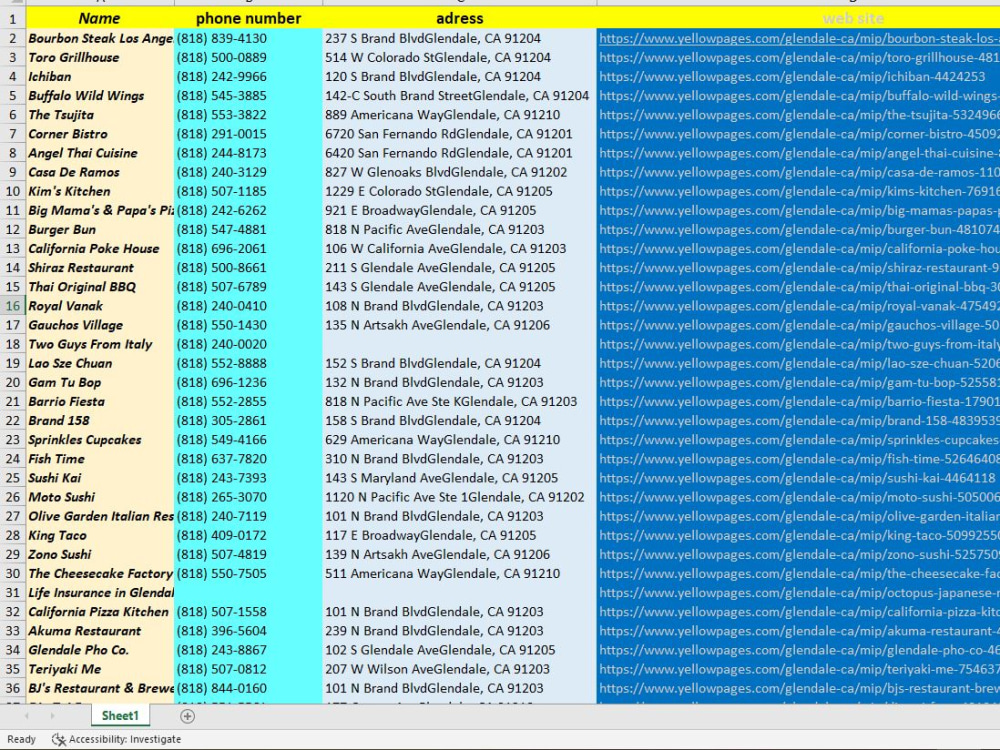Screen dimensions: 1000x750
Task: Select the Lao Sze Chuan cell
Action: [x=99, y=363]
